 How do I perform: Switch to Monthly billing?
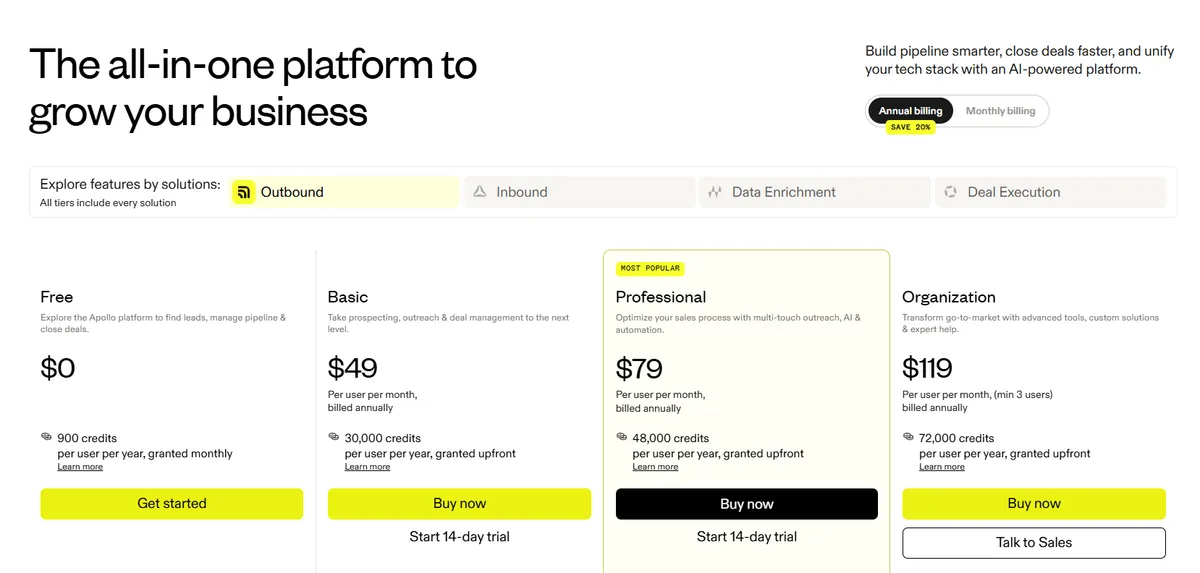tap(1000, 111)
